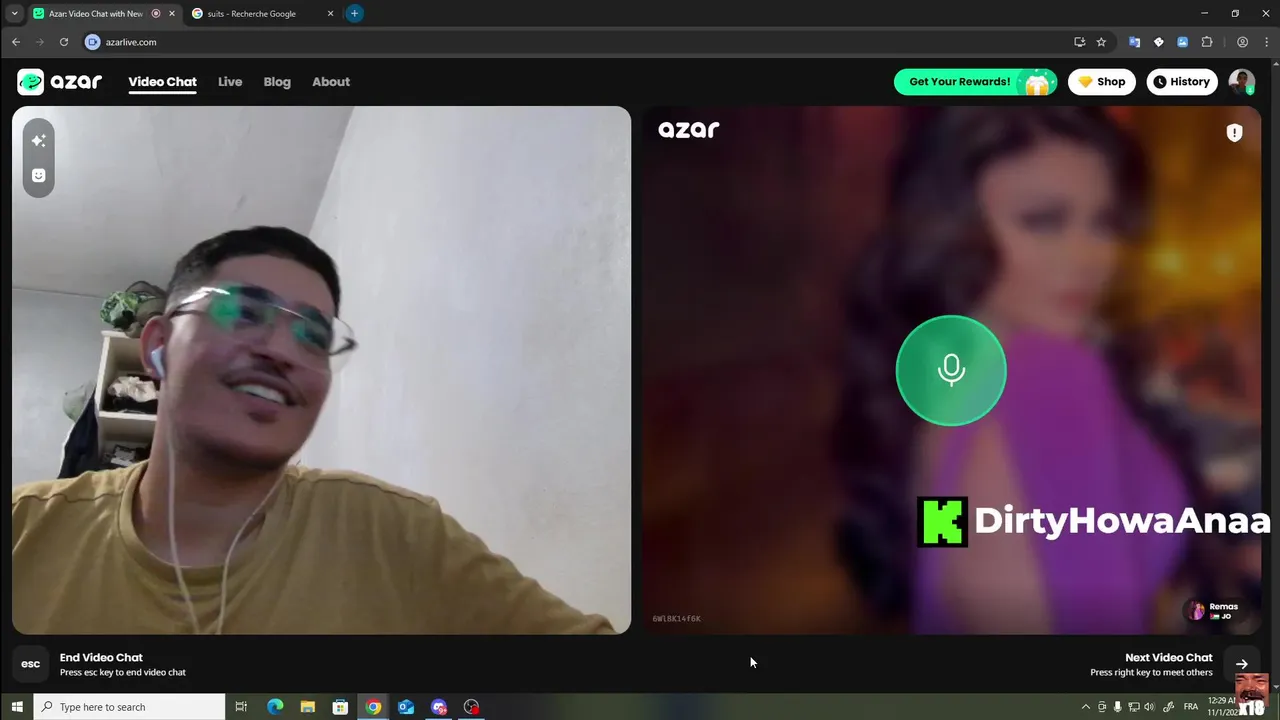Viewport: 1280px width, 720px height.
Task: Click the esc End Video Chat key
Action: [x=31, y=664]
